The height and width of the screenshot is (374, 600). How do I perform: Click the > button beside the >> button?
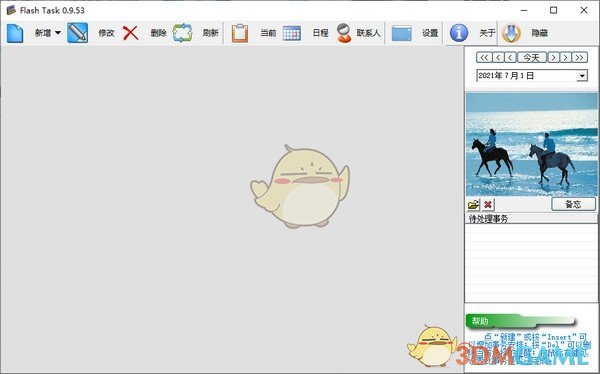tap(565, 58)
